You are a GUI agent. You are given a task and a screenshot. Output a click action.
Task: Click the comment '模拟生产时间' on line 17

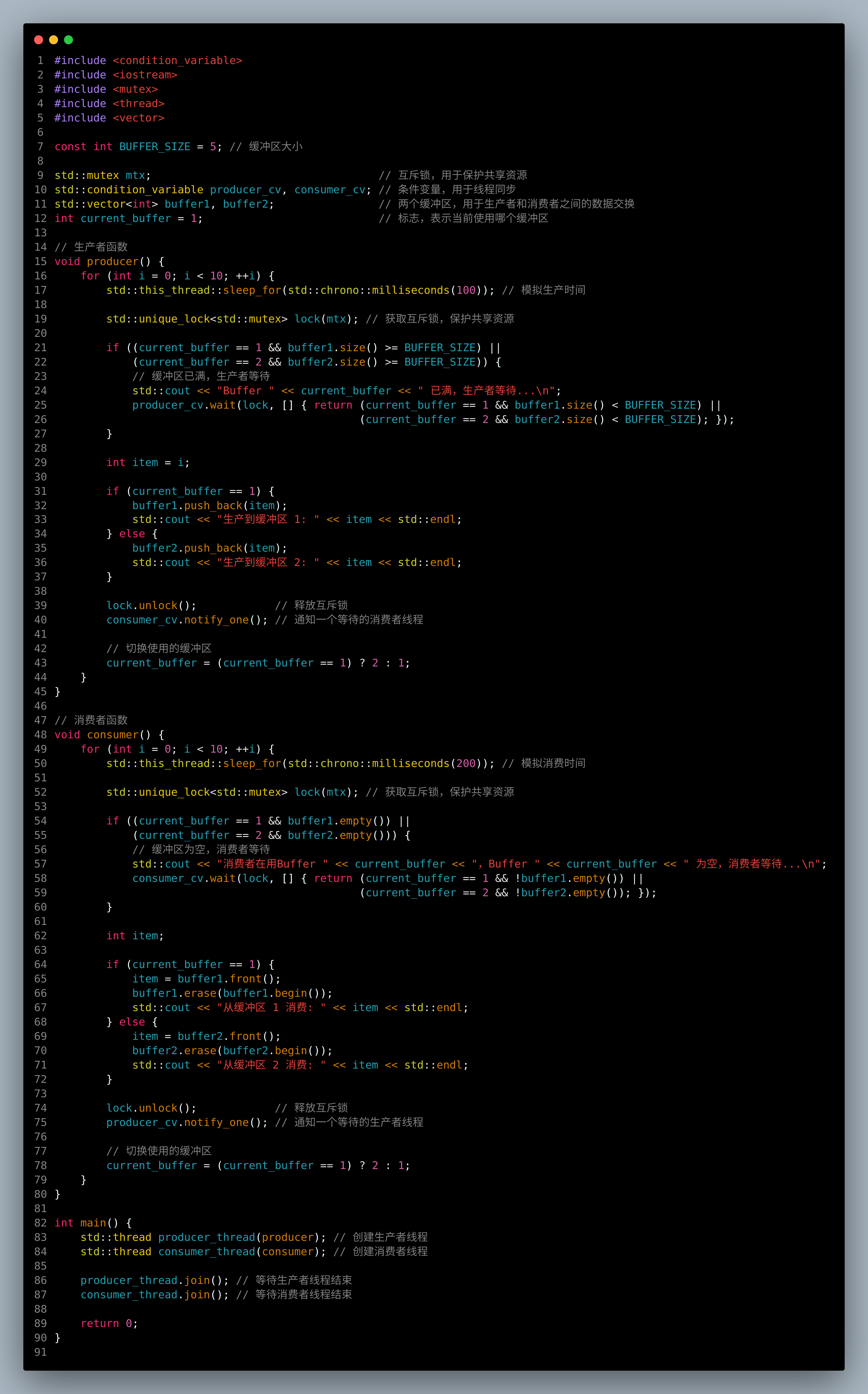click(x=553, y=290)
